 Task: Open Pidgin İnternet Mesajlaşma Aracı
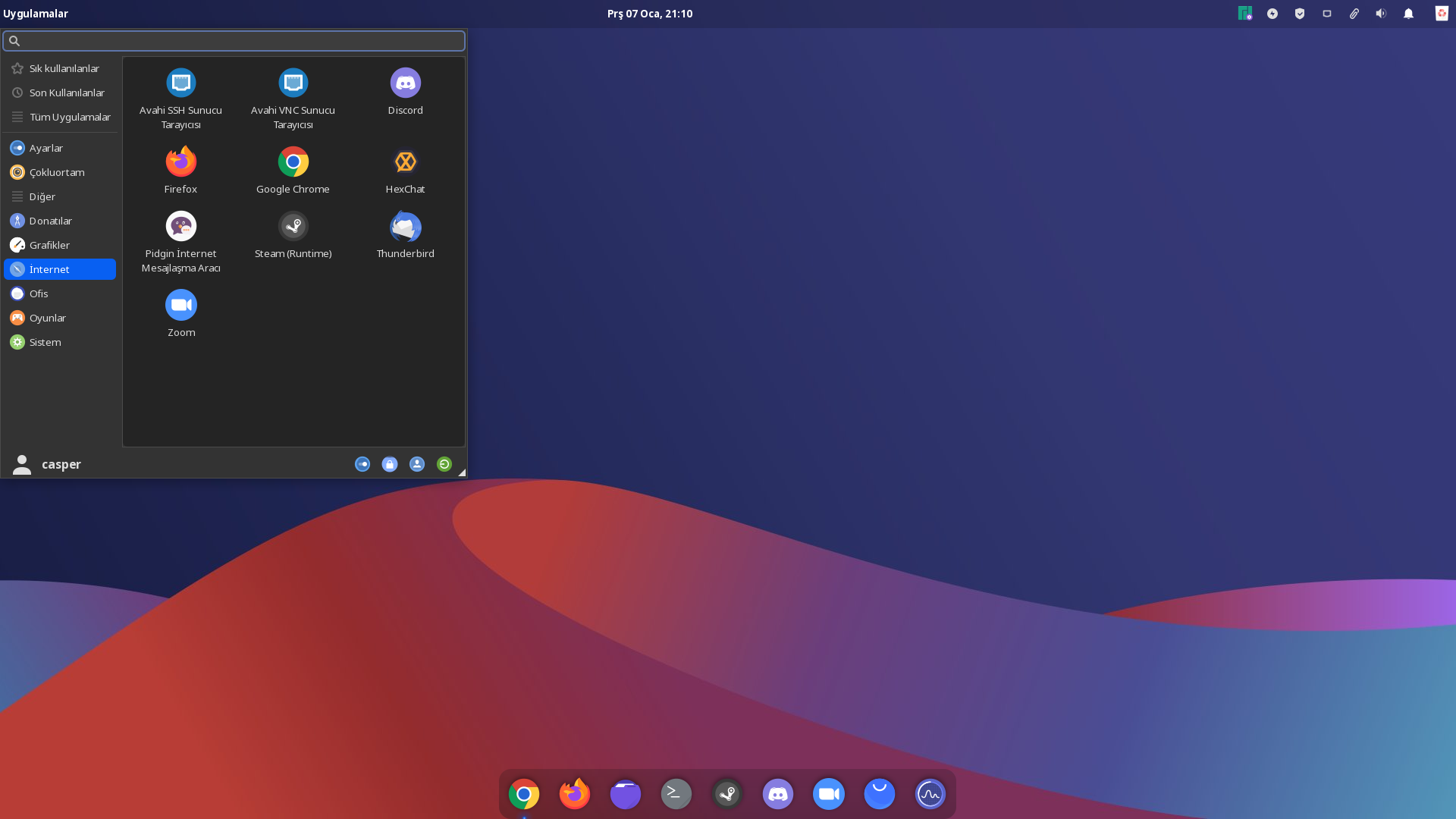coord(180,227)
